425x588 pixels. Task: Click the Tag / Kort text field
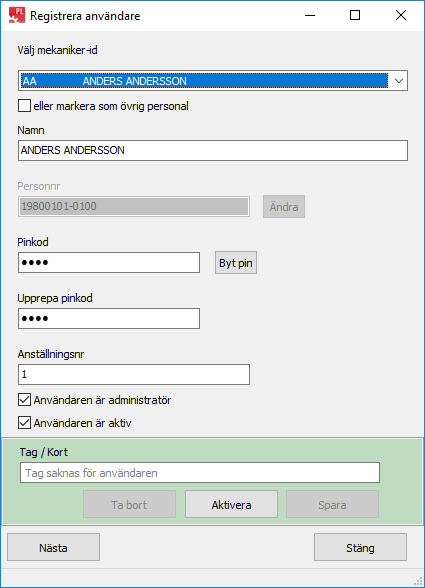point(200,473)
